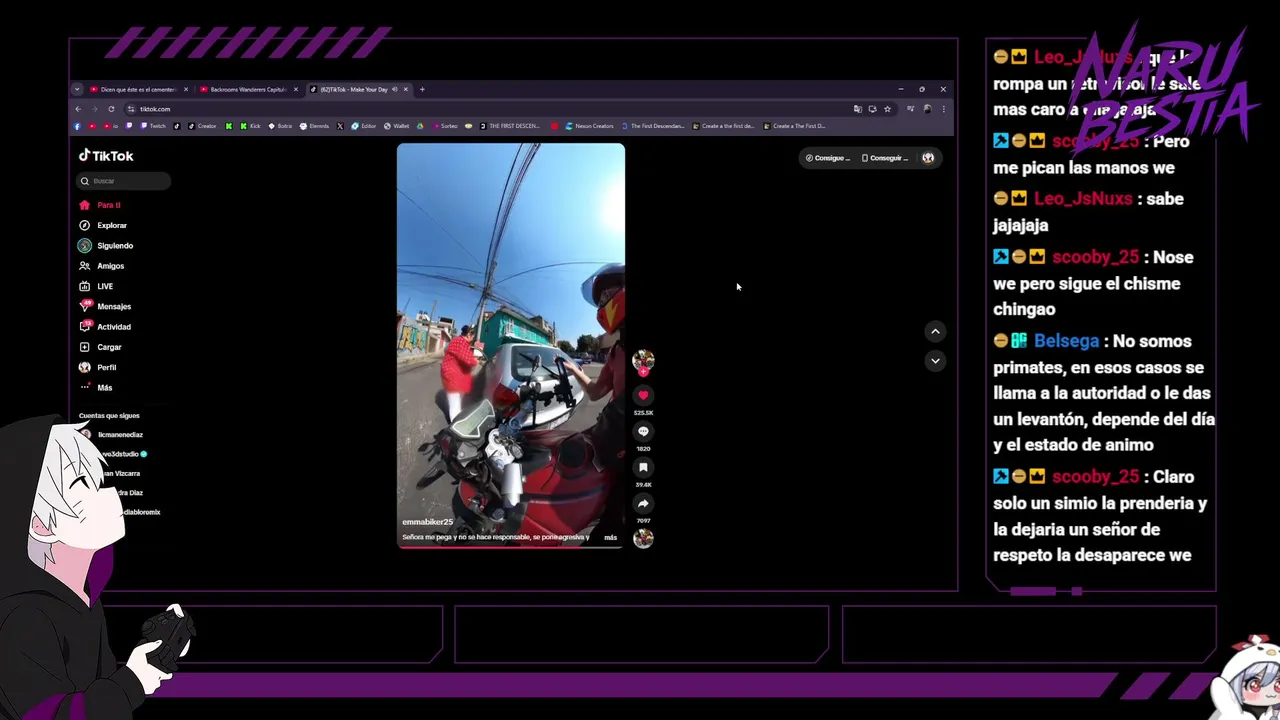Open the Elemnts bookmark
The width and height of the screenshot is (1280, 720).
pyautogui.click(x=314, y=126)
